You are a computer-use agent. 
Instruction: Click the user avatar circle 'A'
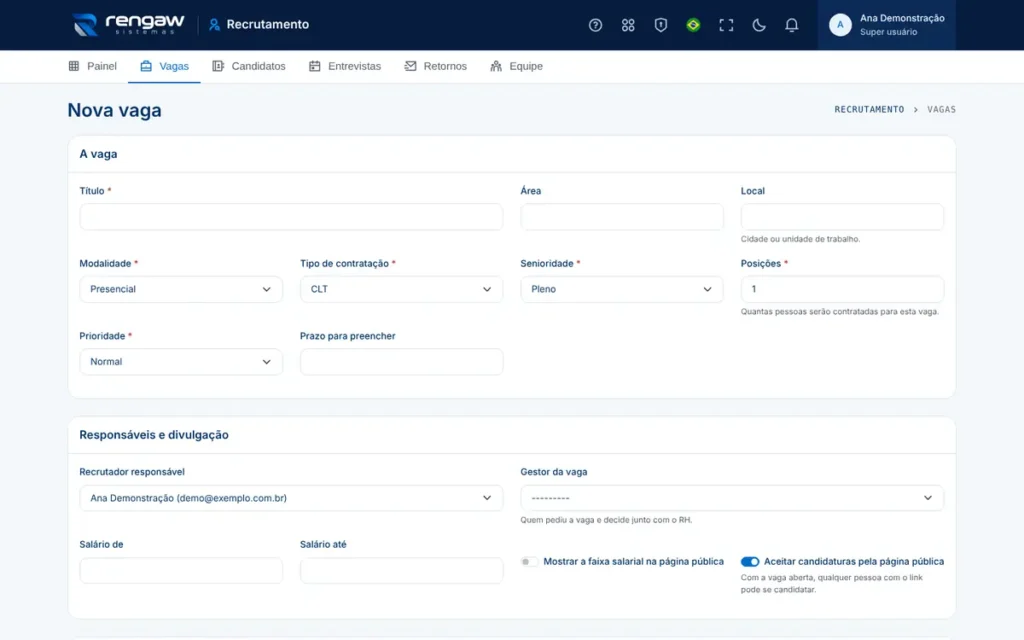coord(840,25)
